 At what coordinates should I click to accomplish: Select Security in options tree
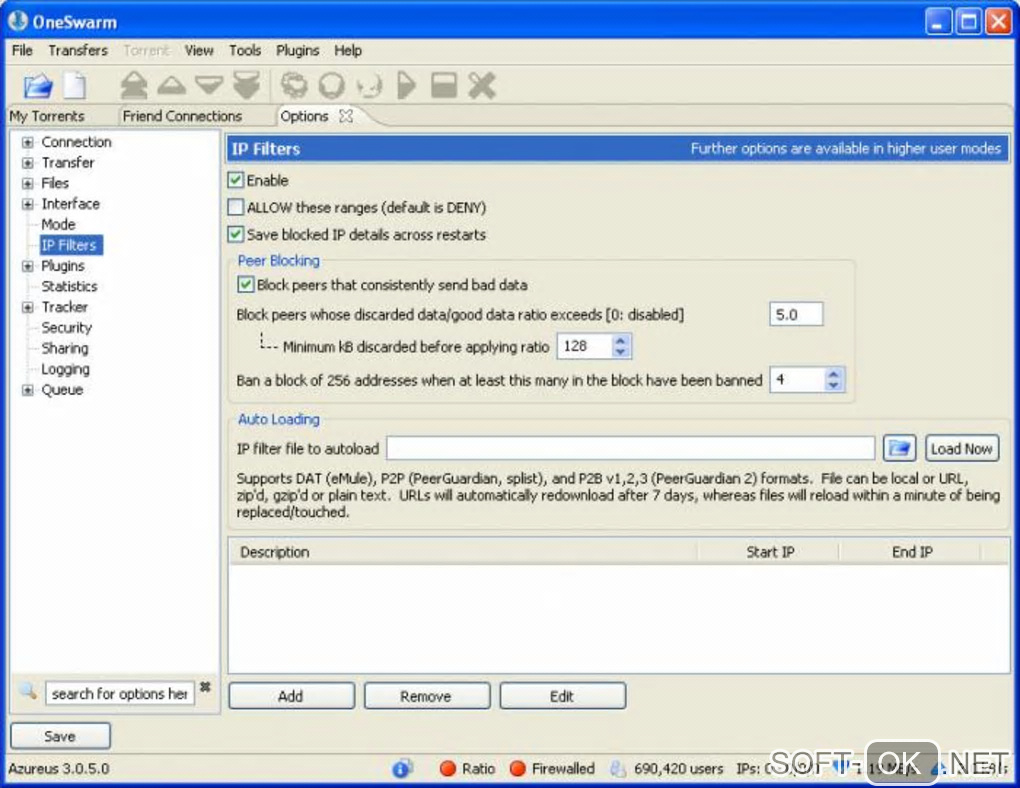(66, 328)
